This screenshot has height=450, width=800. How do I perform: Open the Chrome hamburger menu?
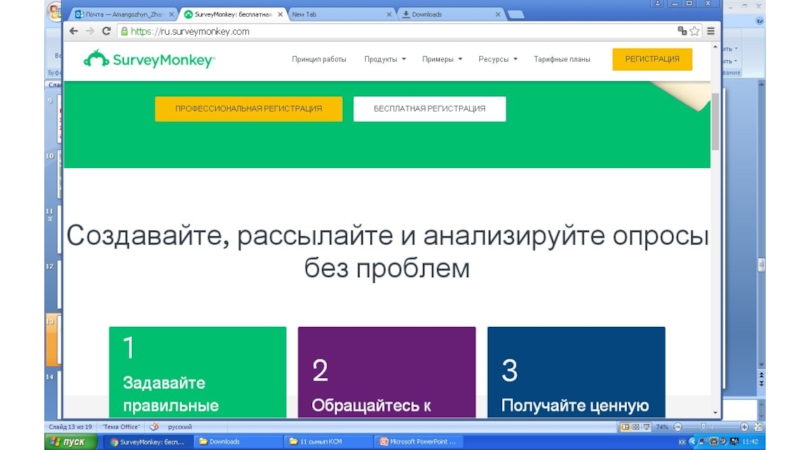711,31
